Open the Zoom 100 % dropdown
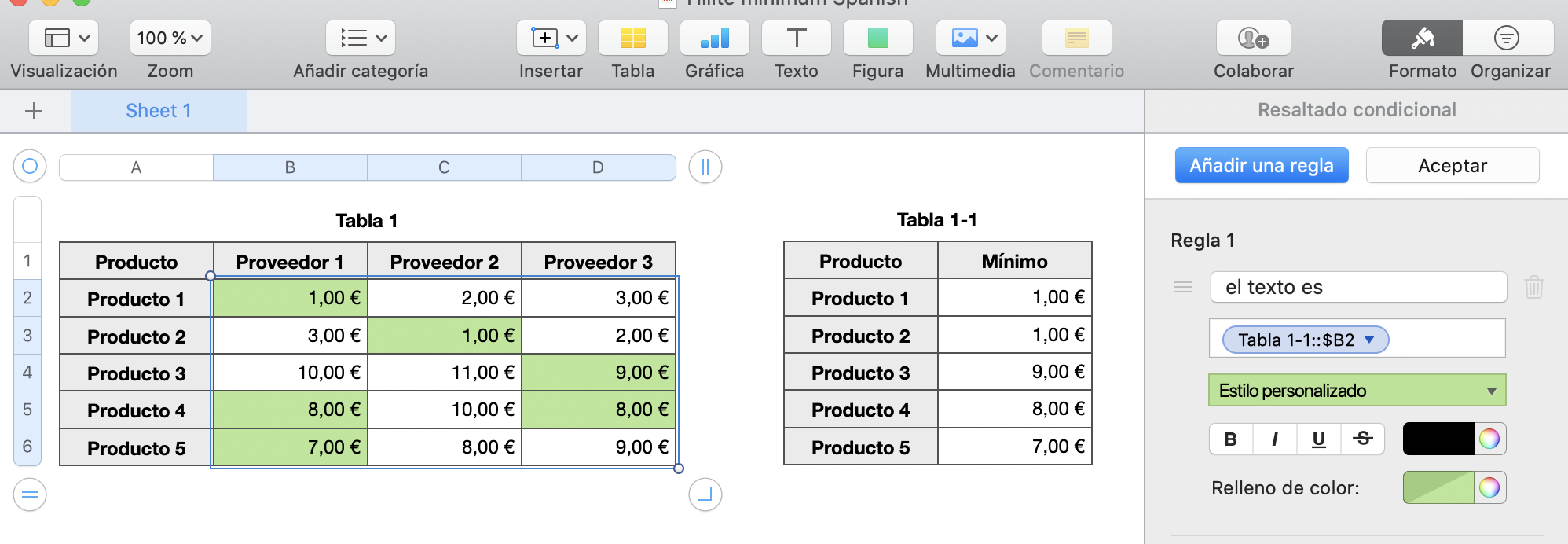The height and width of the screenshot is (544, 1568). pos(170,39)
